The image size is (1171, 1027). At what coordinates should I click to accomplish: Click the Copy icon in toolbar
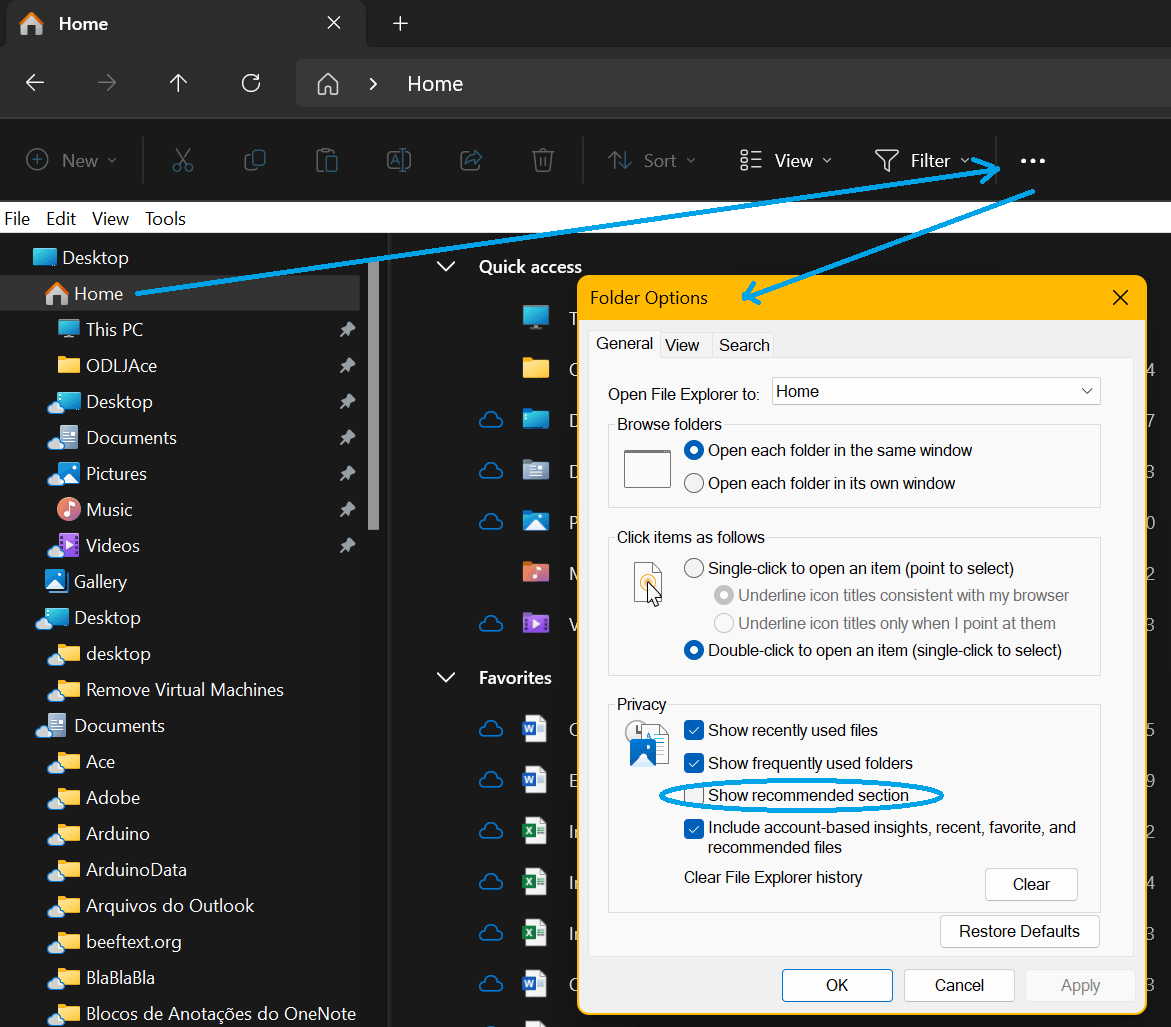click(x=255, y=160)
